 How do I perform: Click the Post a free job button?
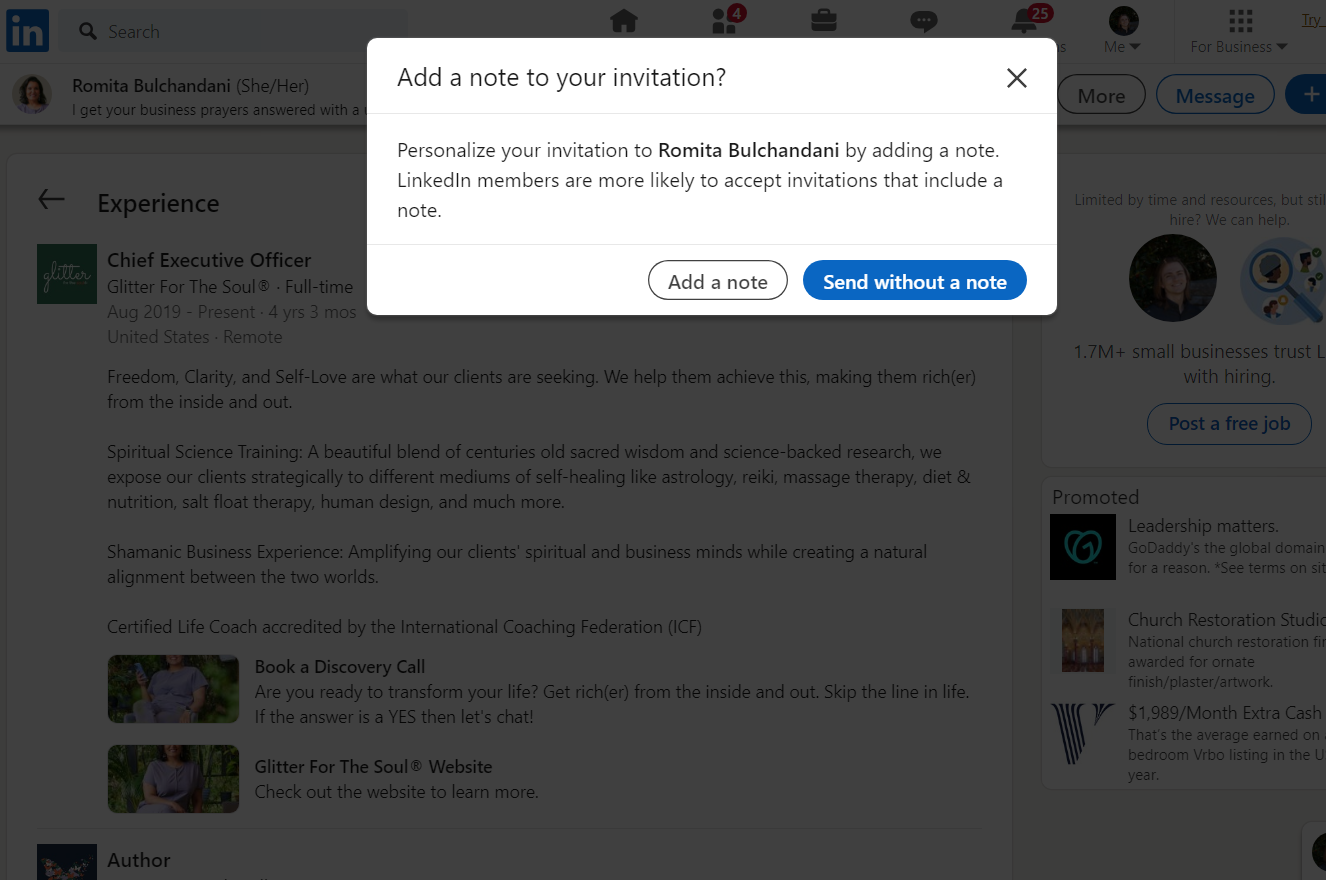pyautogui.click(x=1229, y=423)
